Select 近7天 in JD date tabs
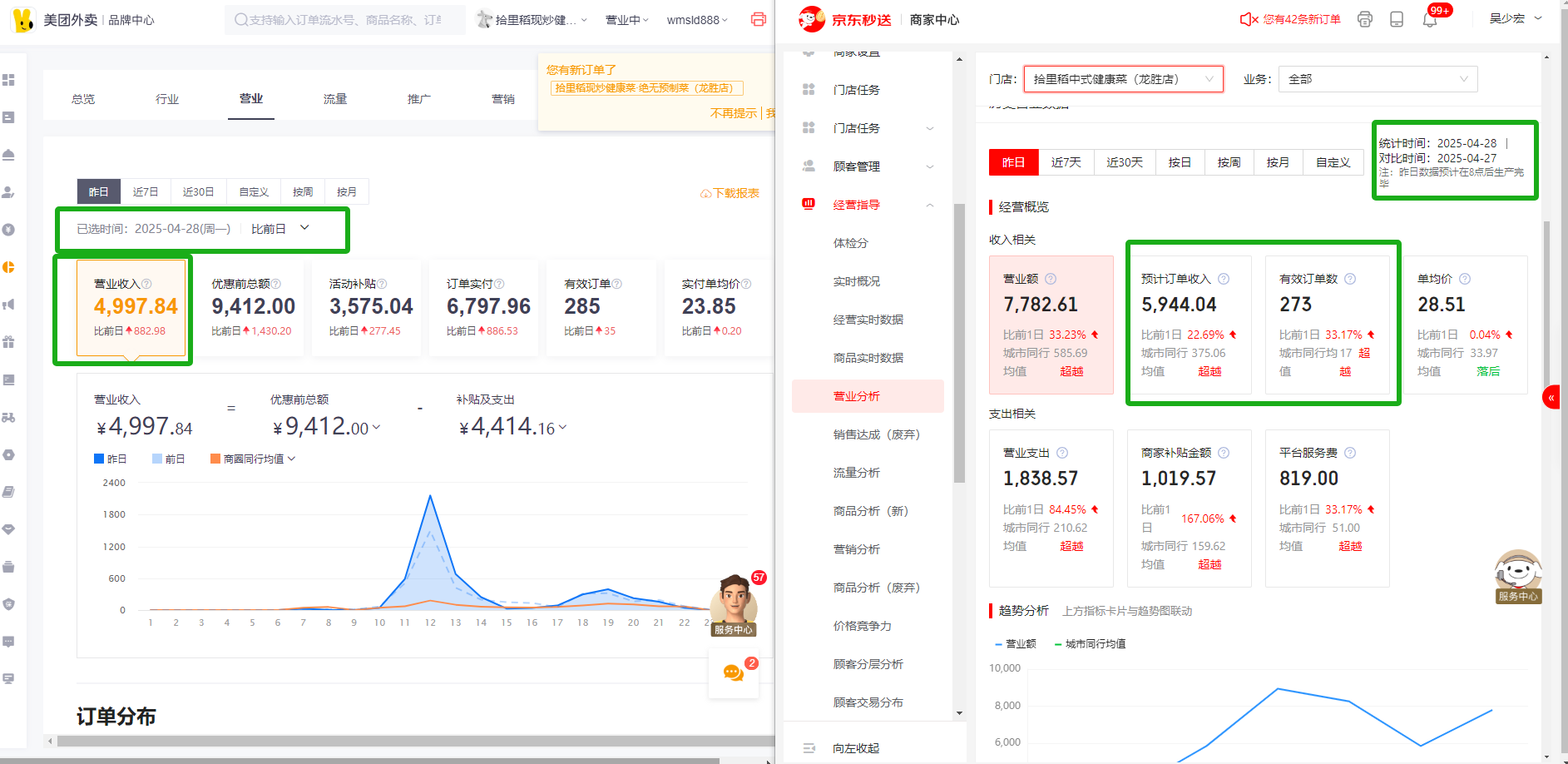Screen dimensions: 1568x764 click(1066, 162)
